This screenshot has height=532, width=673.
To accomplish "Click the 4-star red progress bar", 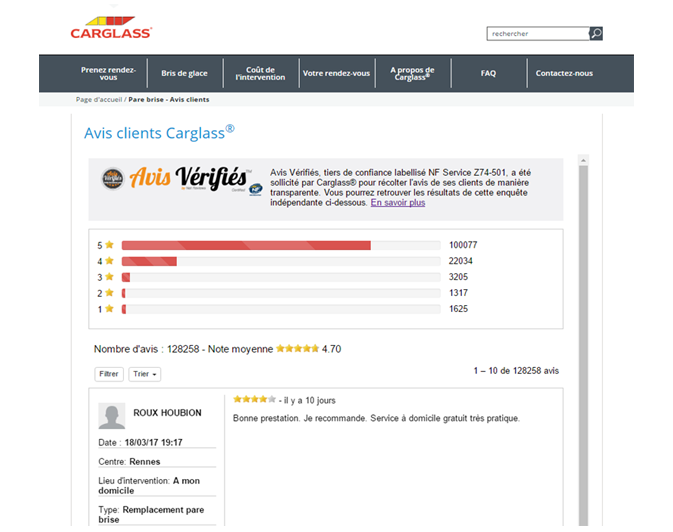I will click(x=149, y=261).
